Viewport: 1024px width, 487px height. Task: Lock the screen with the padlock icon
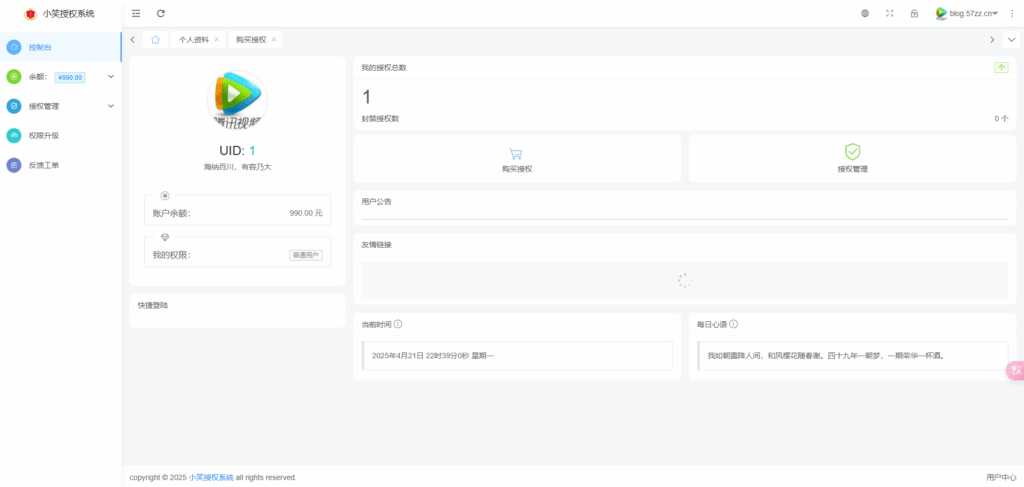click(914, 13)
